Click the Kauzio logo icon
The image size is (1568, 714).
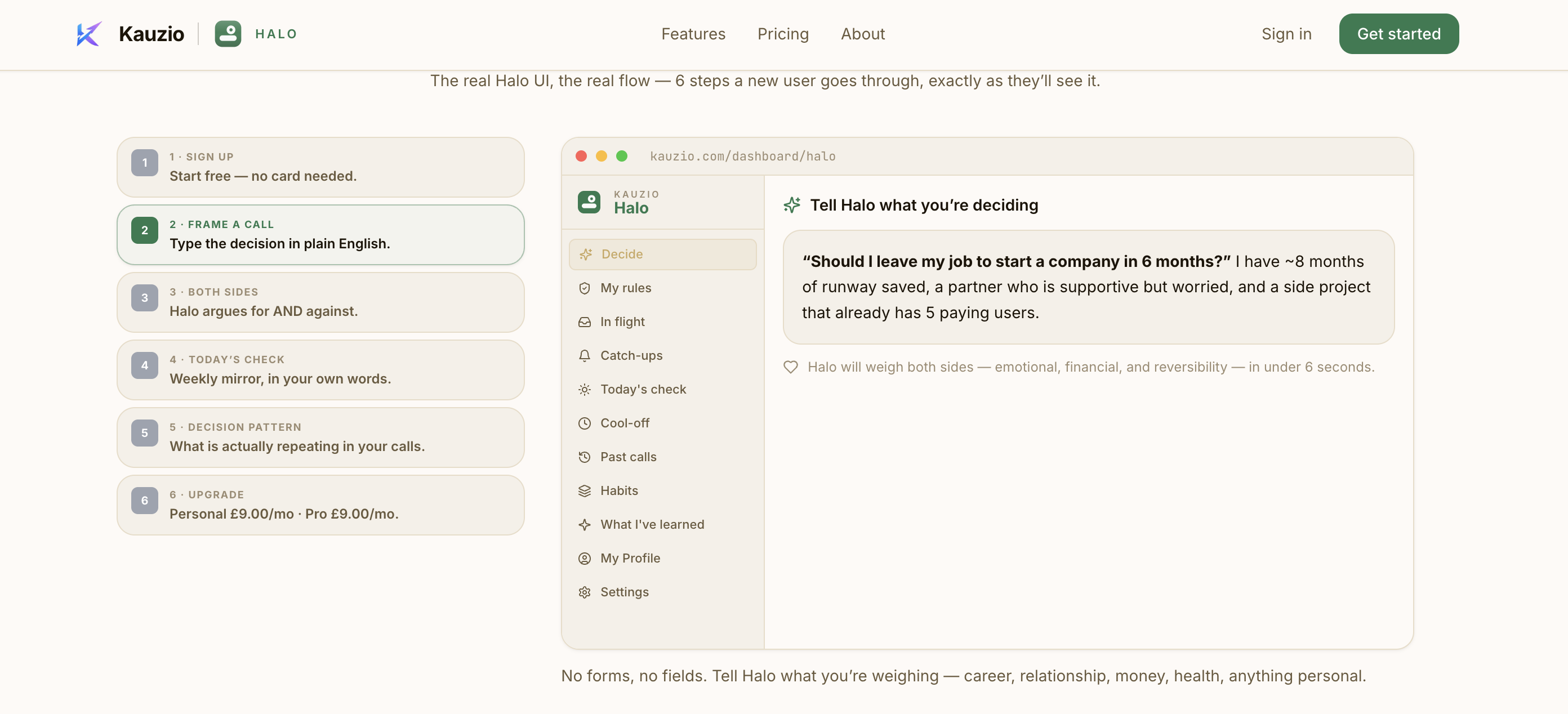pos(89,34)
